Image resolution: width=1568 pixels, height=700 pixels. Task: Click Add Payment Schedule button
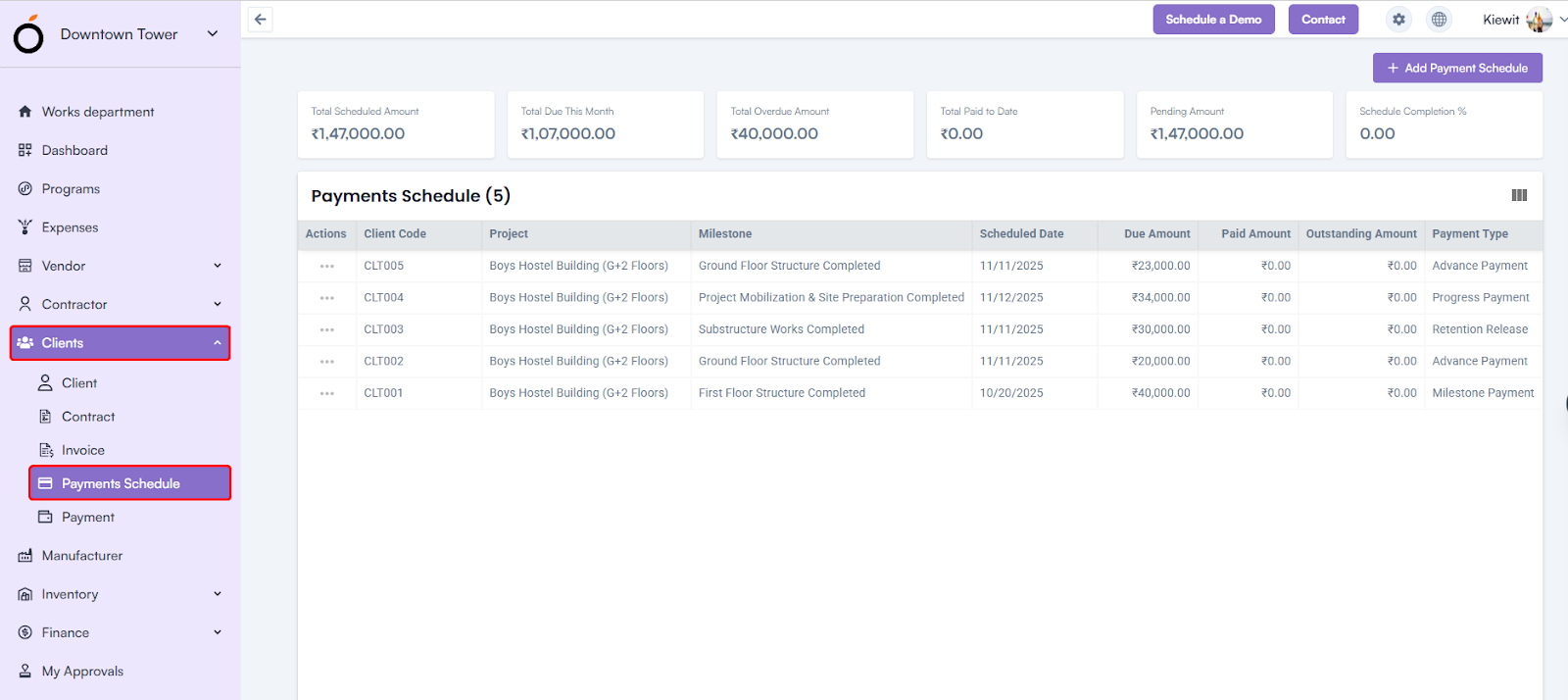pos(1457,68)
